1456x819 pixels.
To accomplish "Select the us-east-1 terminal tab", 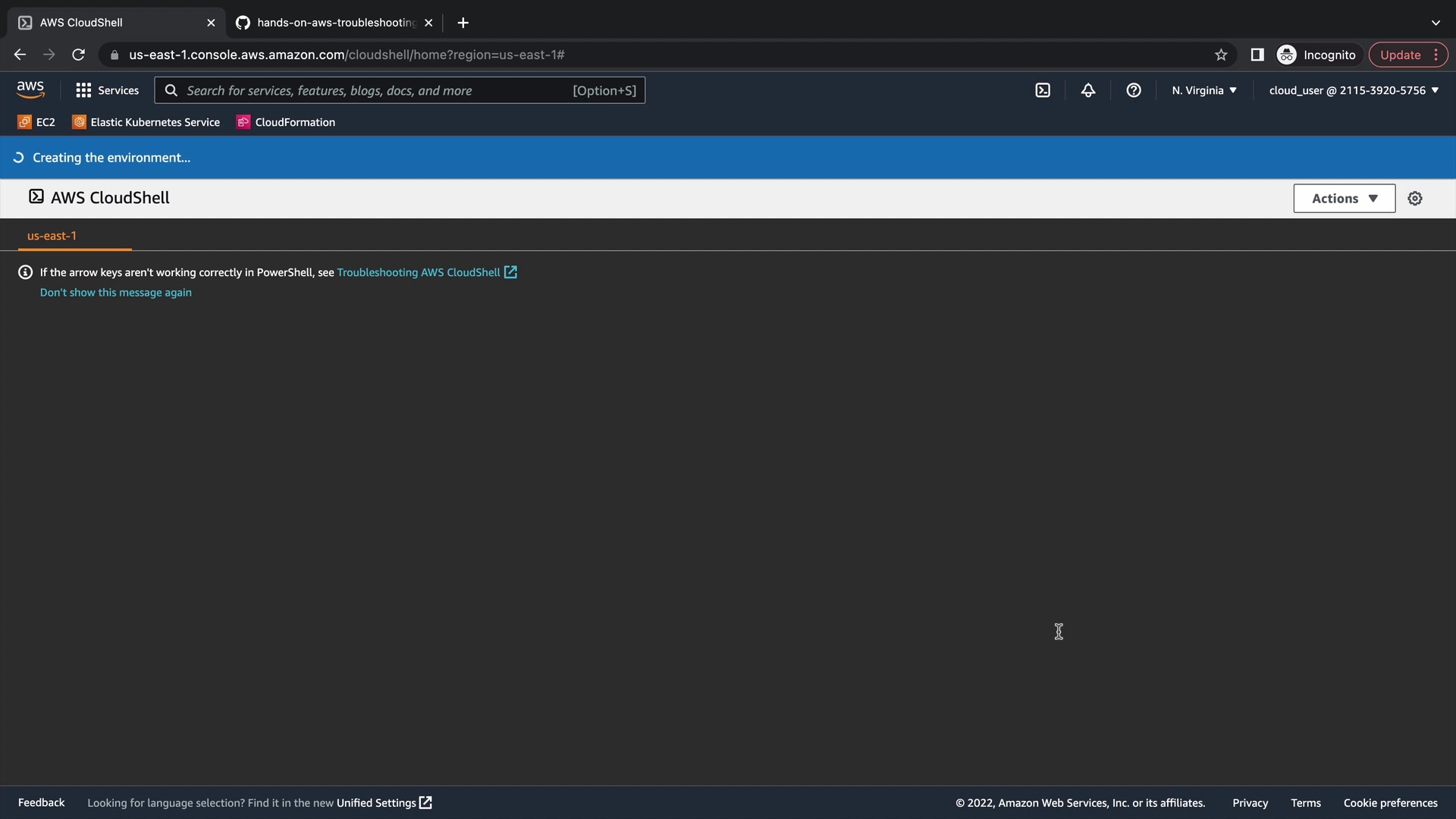I will tap(52, 236).
